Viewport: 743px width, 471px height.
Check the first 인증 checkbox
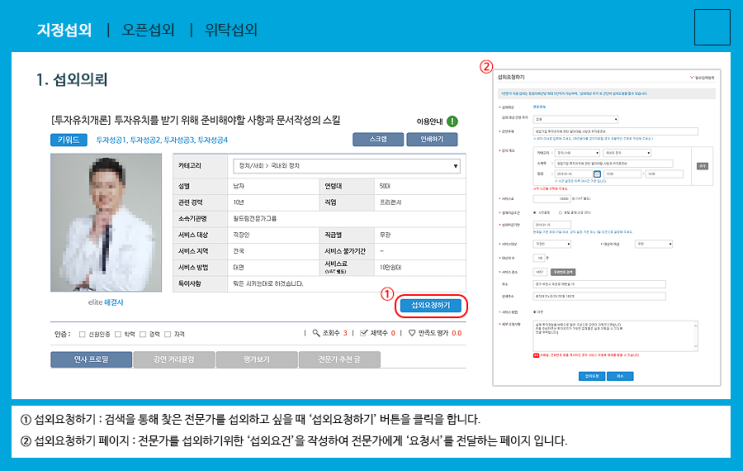tap(82, 334)
